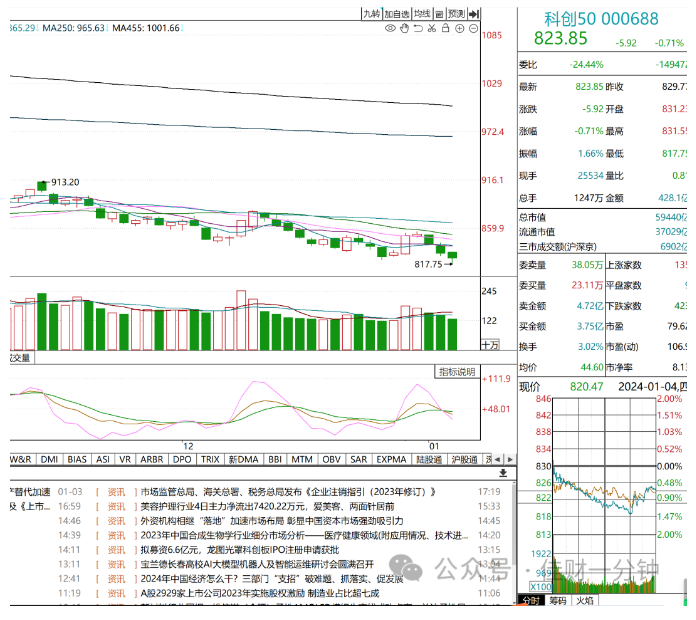Download news list via download icon
The height and width of the screenshot is (620, 696).
click(x=503, y=473)
